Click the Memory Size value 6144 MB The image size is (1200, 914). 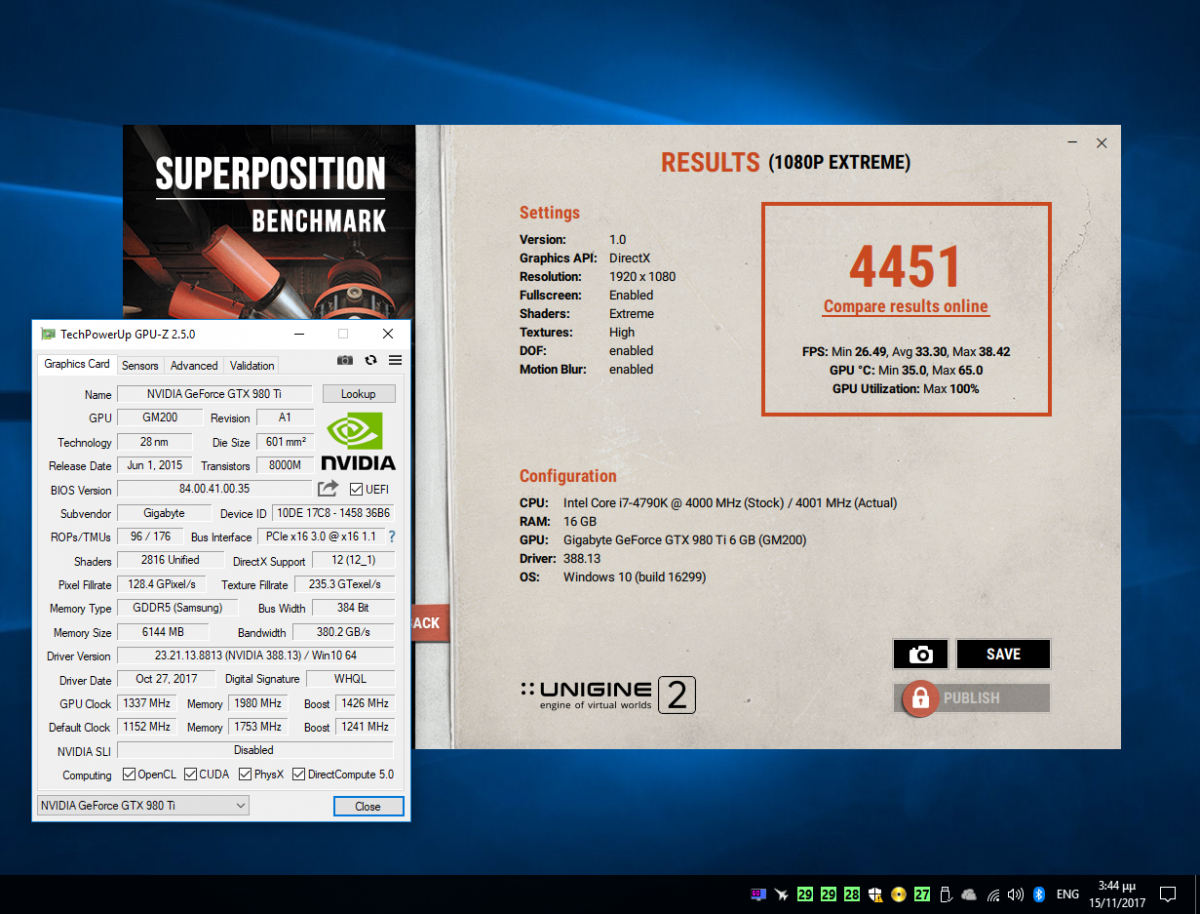[163, 632]
